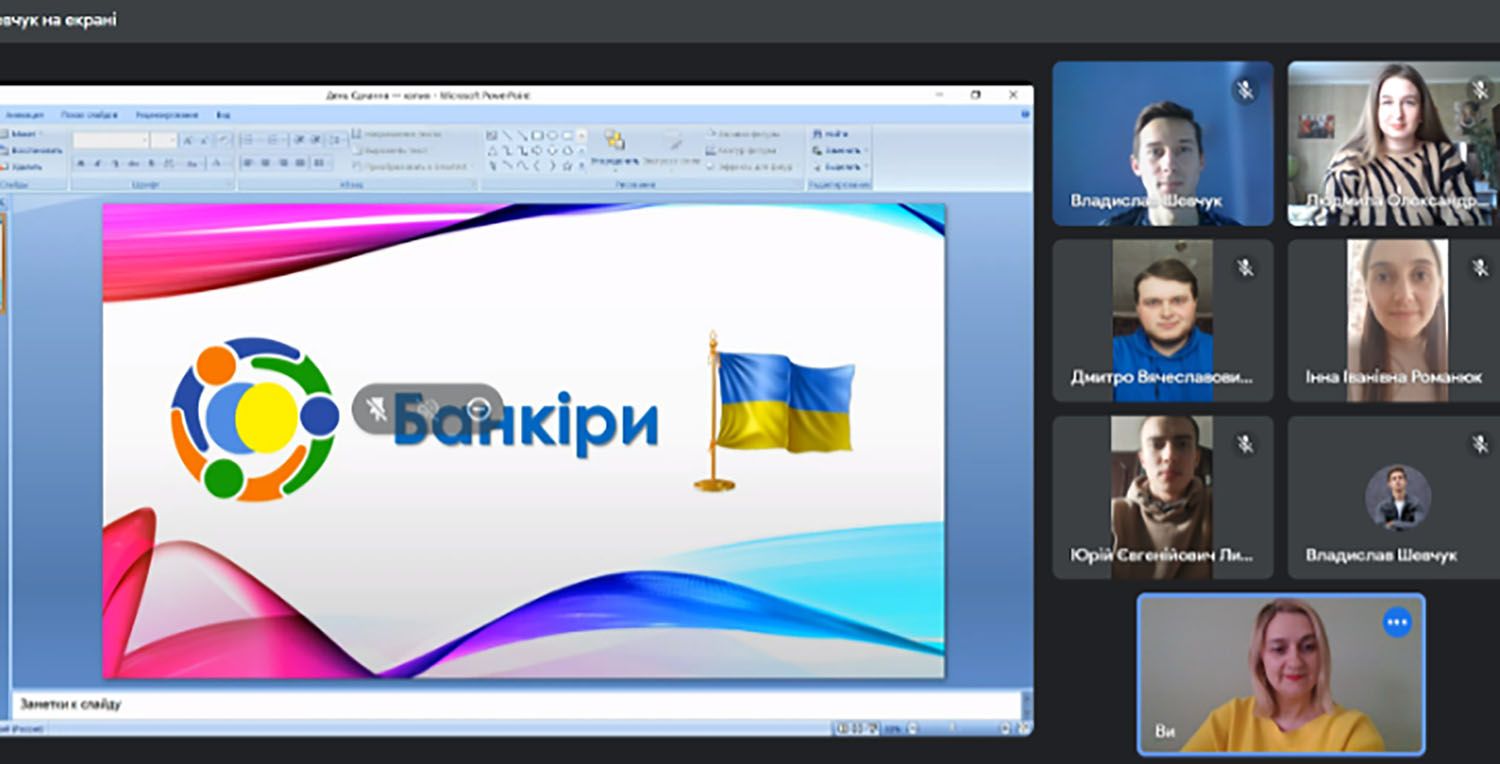Screen dimensions: 1500x764
Task: Open the font name combo box
Action: pos(110,140)
